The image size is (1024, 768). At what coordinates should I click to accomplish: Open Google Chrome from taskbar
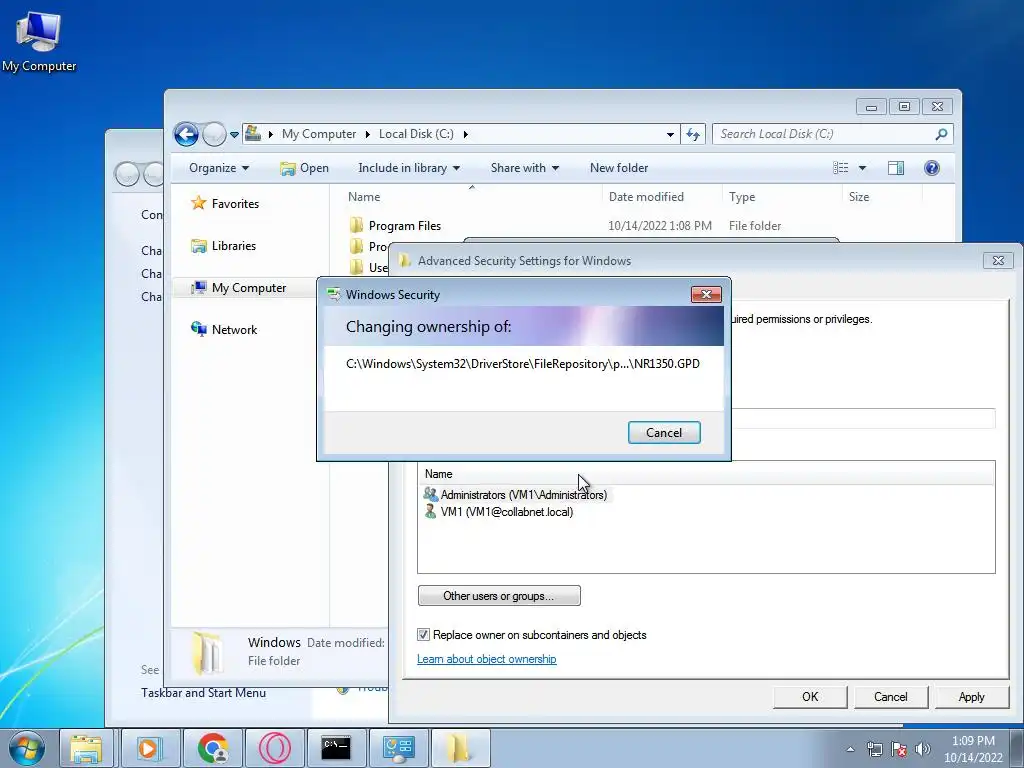(x=212, y=748)
